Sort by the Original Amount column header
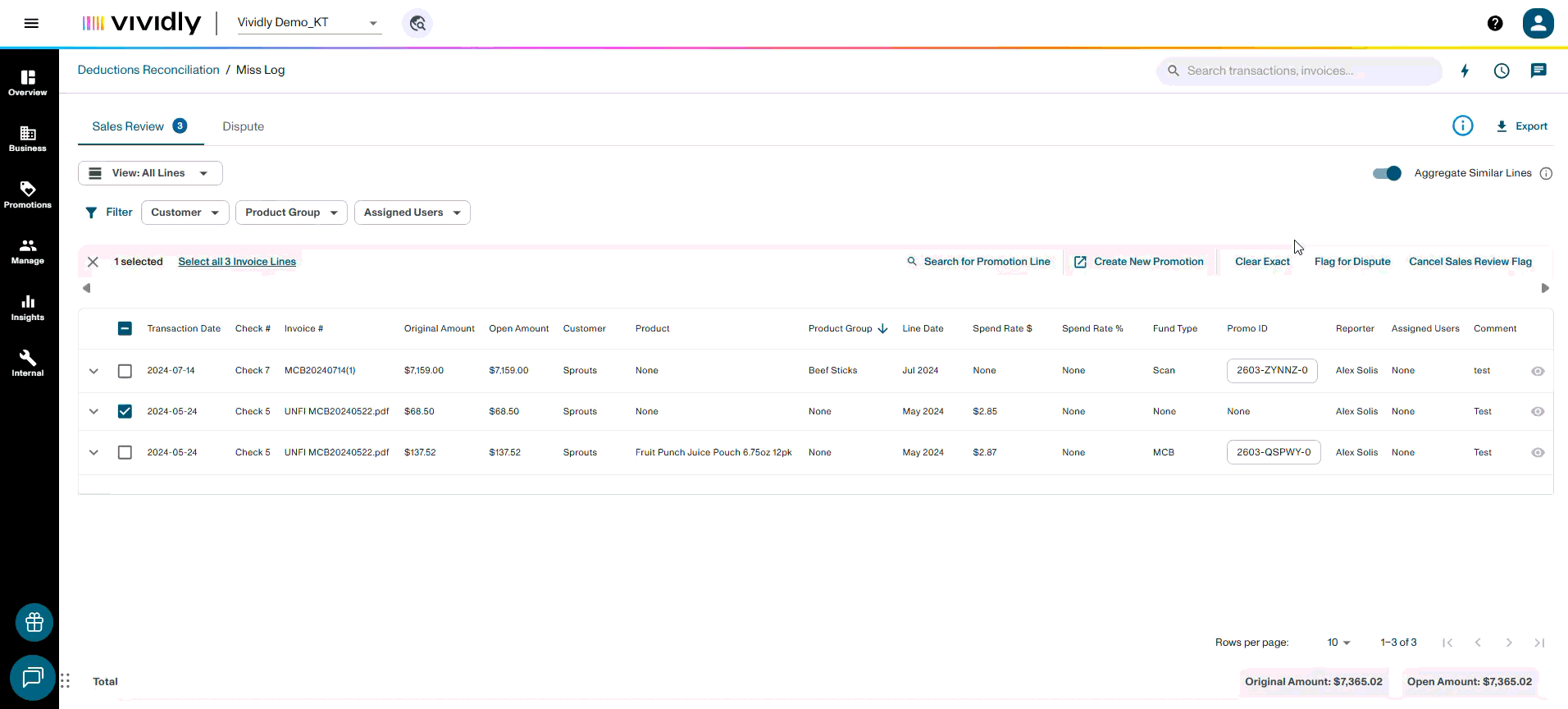Image resolution: width=1568 pixels, height=709 pixels. pyautogui.click(x=440, y=328)
